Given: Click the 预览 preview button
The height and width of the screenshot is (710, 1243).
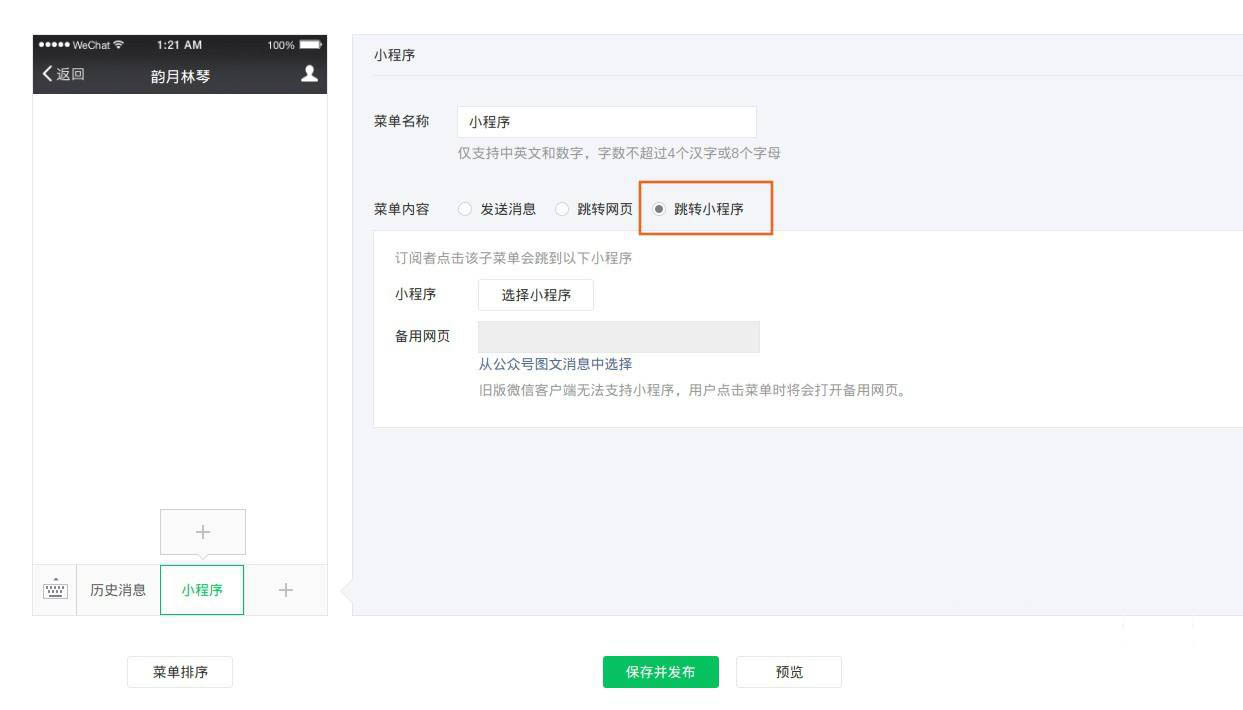Looking at the screenshot, I should 789,672.
